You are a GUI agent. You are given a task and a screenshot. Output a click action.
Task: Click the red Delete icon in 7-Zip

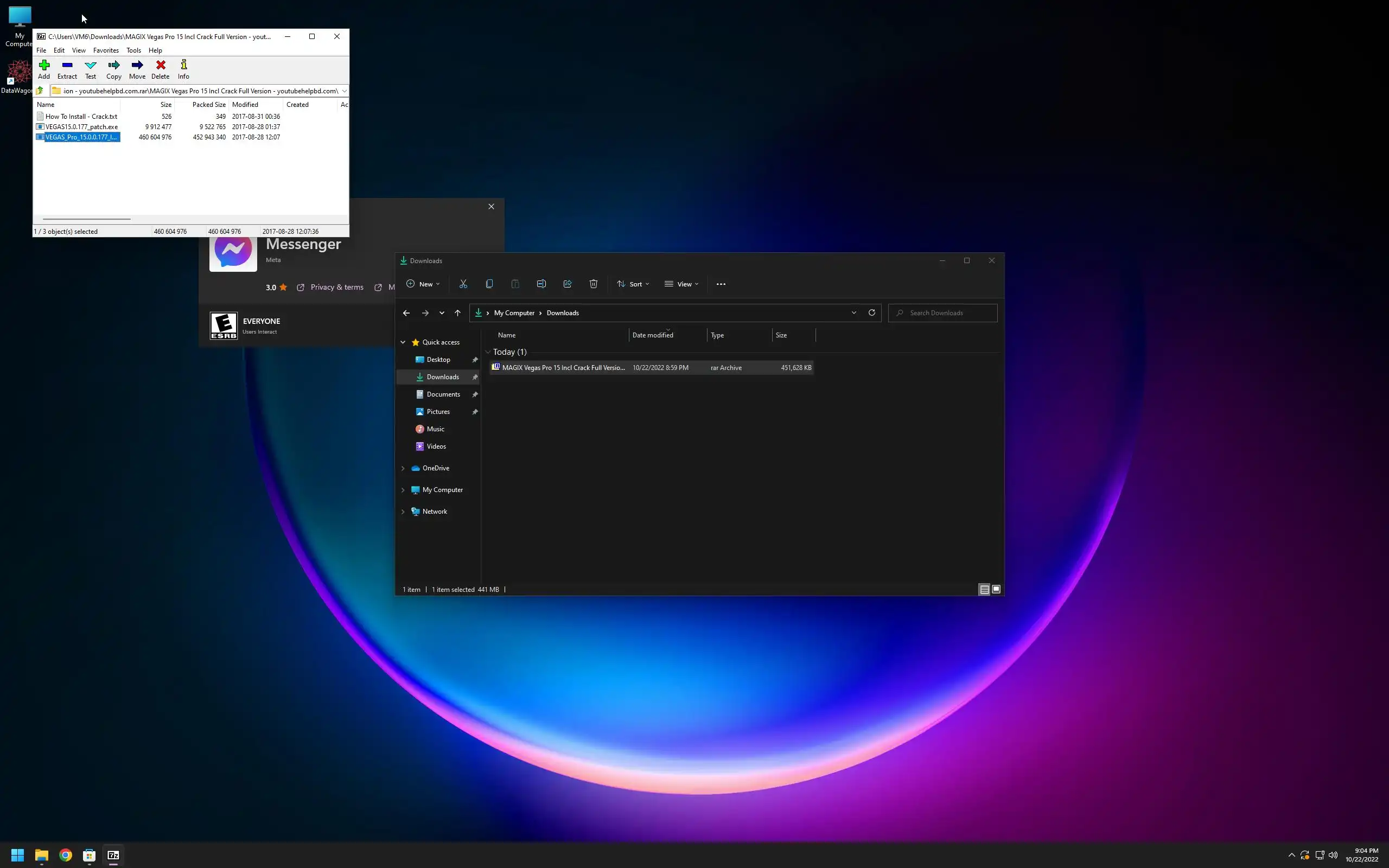coord(161,69)
